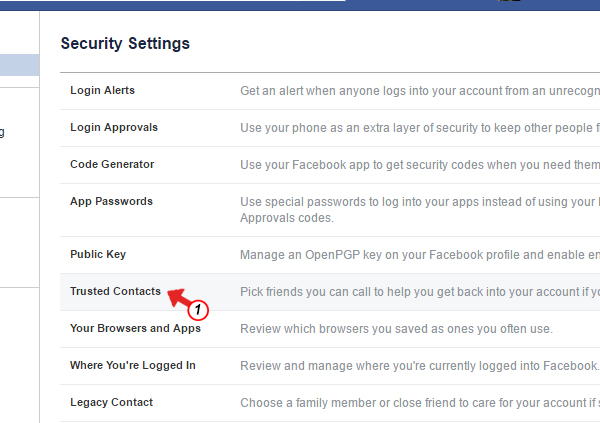Viewport: 600px width, 423px height.
Task: Open App Passwords settings
Action: [111, 202]
